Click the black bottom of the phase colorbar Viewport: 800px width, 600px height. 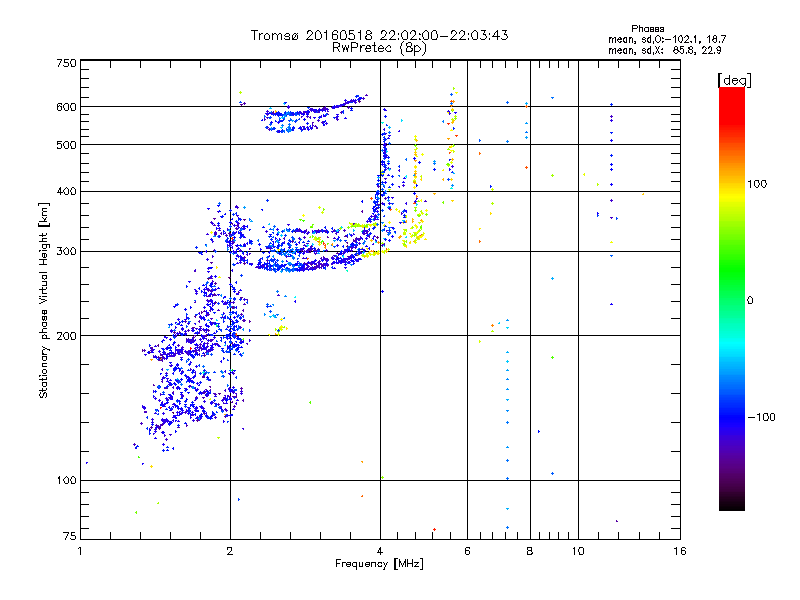tap(732, 505)
